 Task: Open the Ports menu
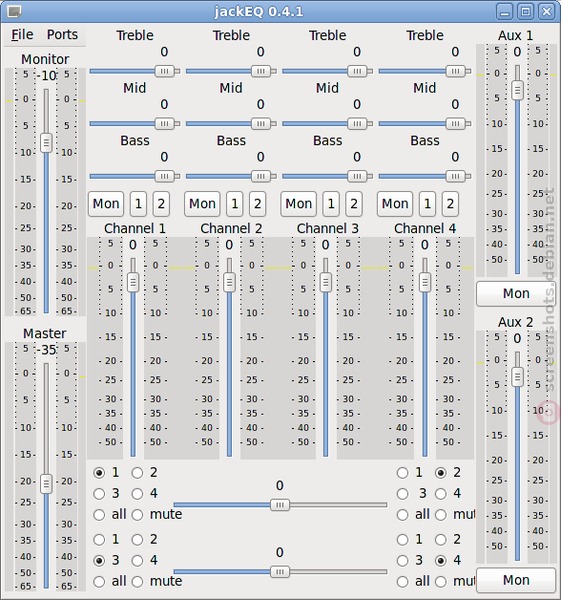(62, 35)
